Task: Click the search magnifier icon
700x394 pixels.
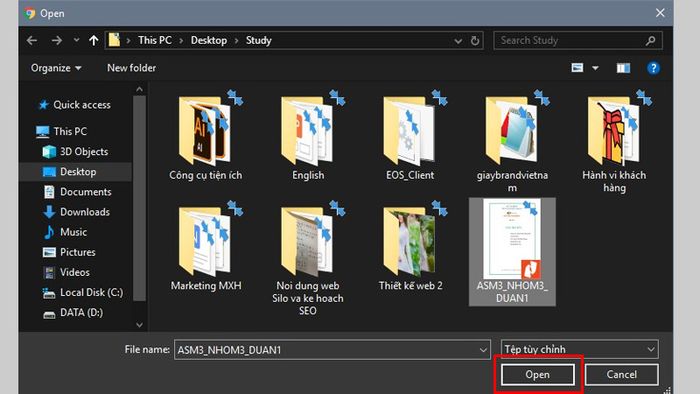Action: (x=650, y=41)
